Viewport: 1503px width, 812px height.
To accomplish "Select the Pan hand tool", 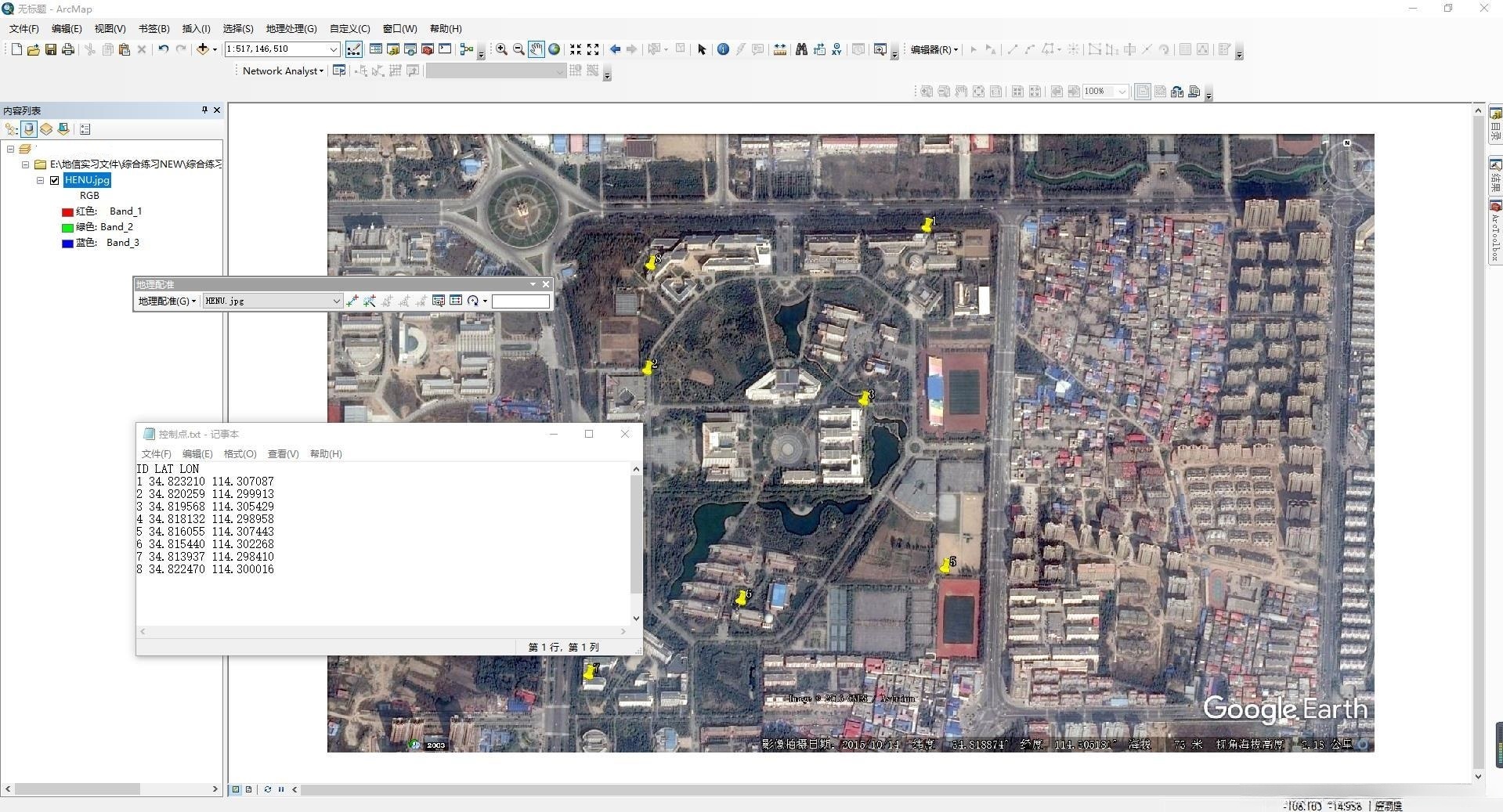I will 536,49.
